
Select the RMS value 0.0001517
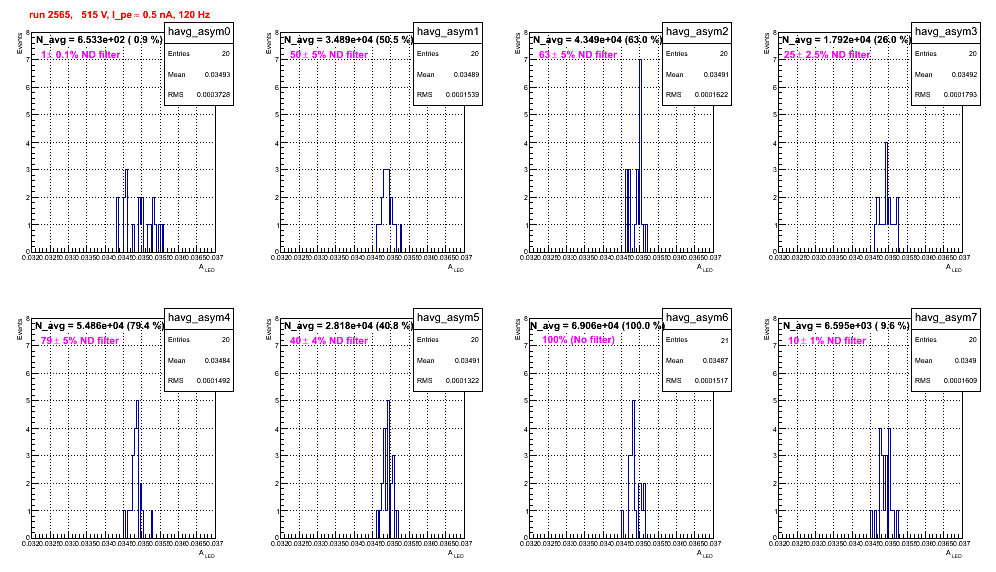point(711,381)
